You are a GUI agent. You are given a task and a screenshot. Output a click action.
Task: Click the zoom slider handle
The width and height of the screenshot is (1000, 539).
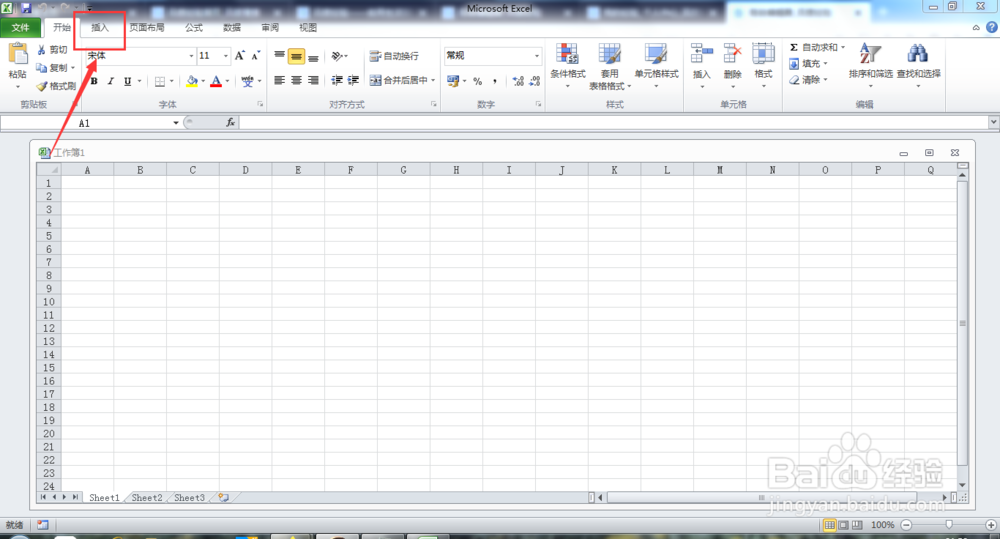(949, 524)
